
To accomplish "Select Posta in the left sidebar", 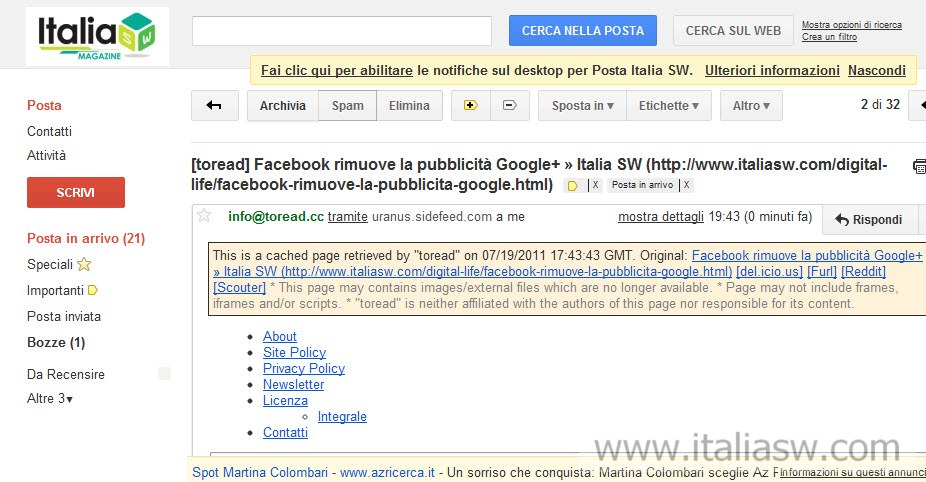I will tap(44, 105).
